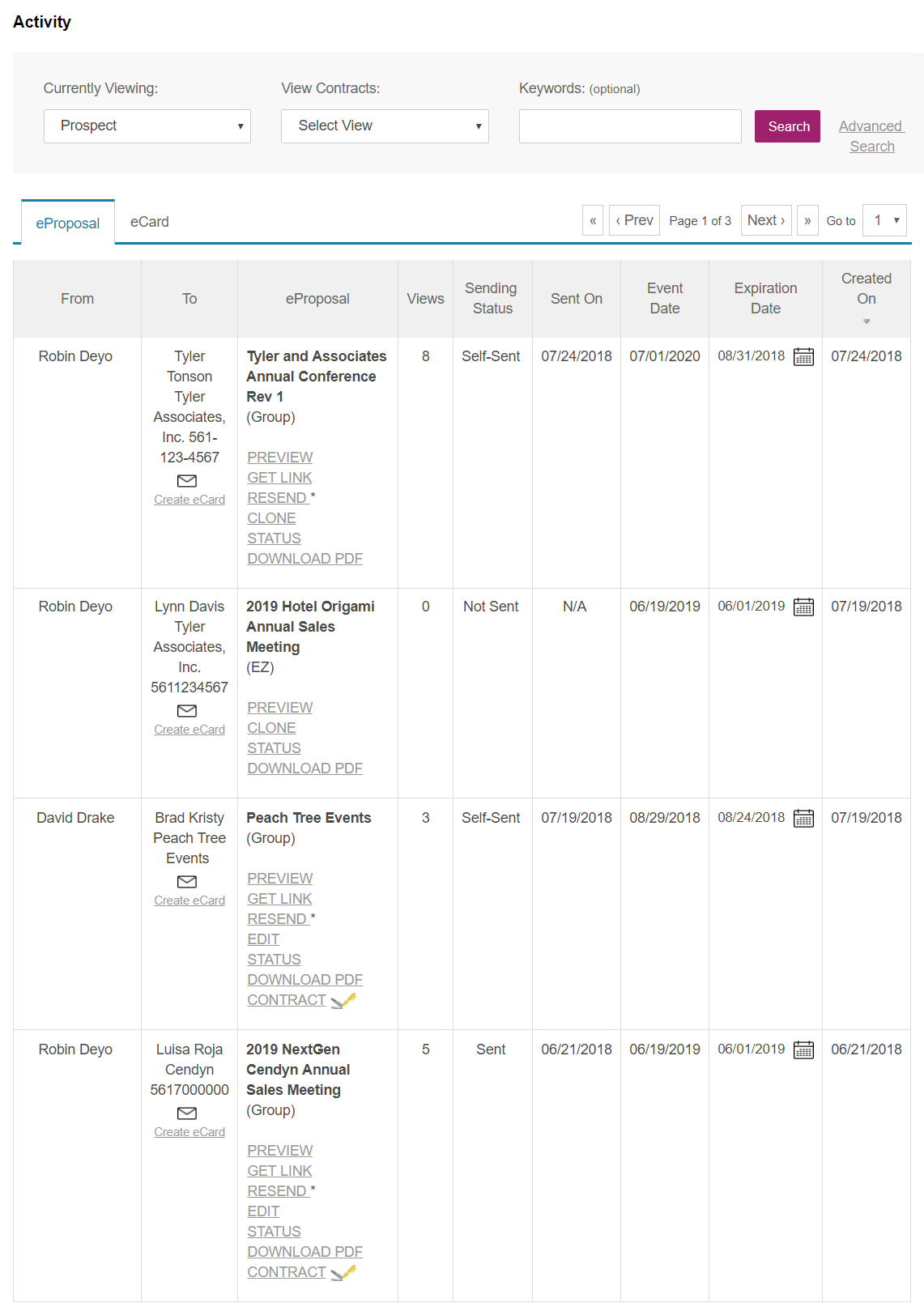The height and width of the screenshot is (1307, 924).
Task: Create eCard for Tyler Tonson
Action: click(x=189, y=500)
